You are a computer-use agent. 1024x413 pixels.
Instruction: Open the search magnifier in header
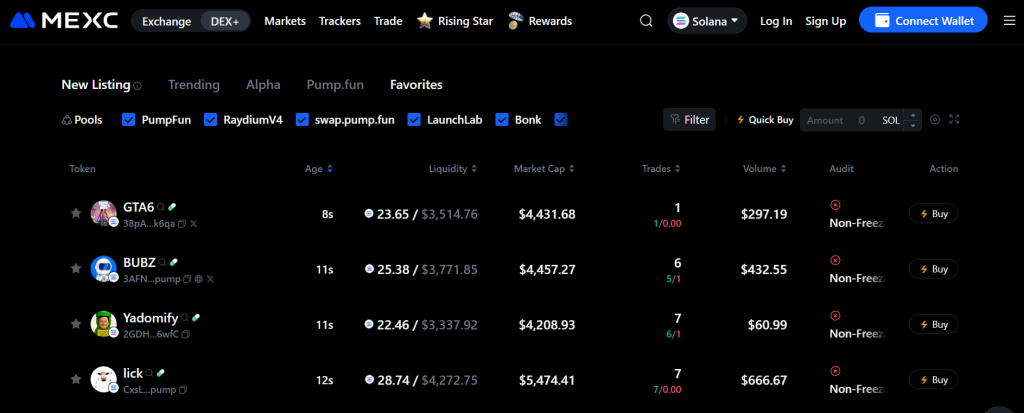pyautogui.click(x=646, y=21)
